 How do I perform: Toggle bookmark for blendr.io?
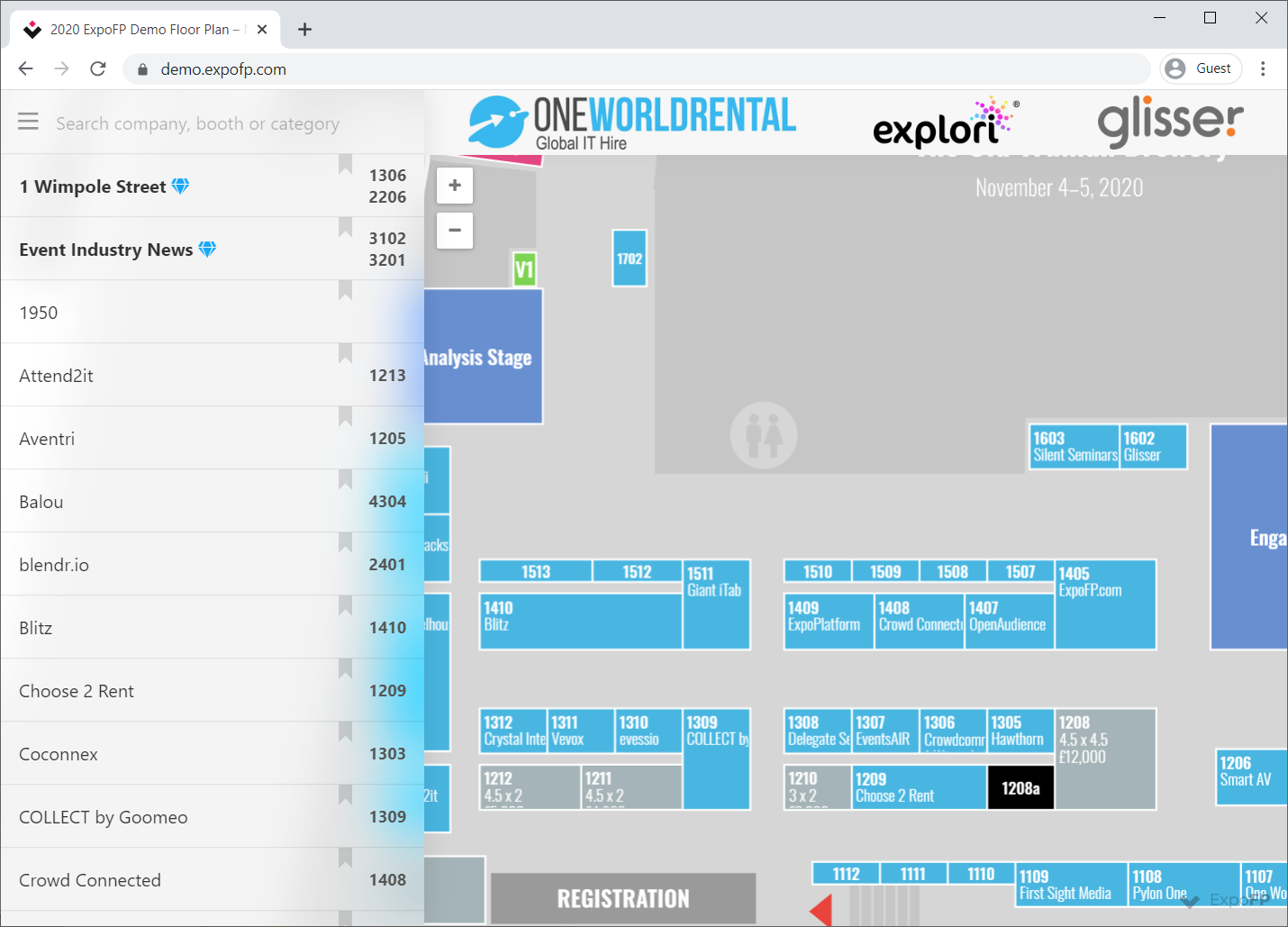345,543
